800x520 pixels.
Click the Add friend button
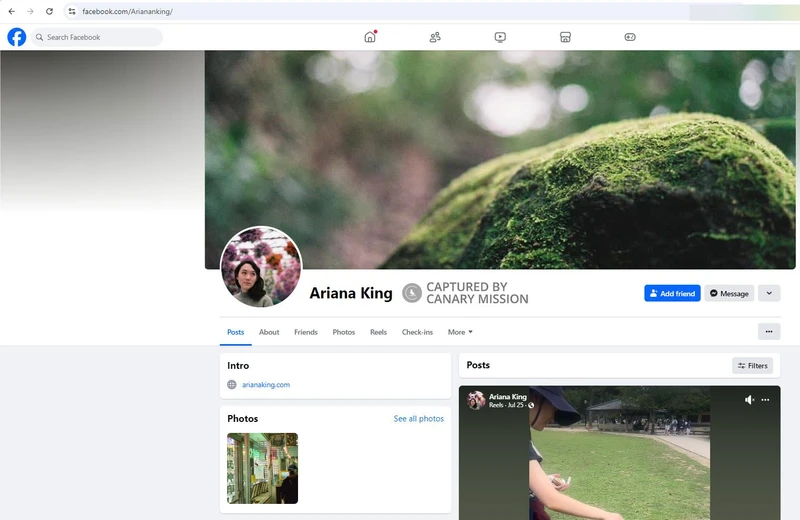click(672, 293)
